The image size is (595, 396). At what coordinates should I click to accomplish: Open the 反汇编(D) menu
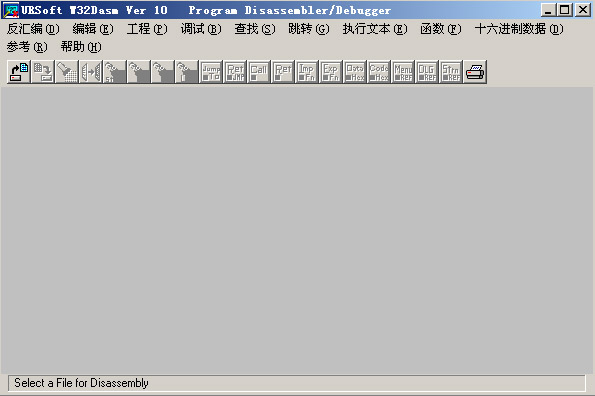click(x=33, y=29)
